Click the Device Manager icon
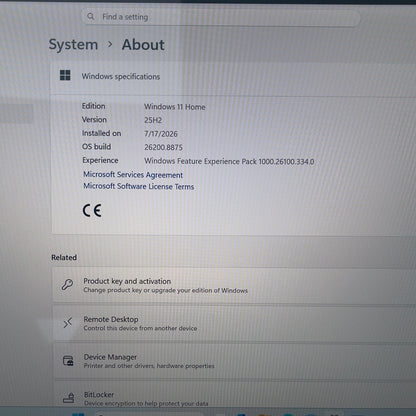416x416 pixels. [68, 361]
